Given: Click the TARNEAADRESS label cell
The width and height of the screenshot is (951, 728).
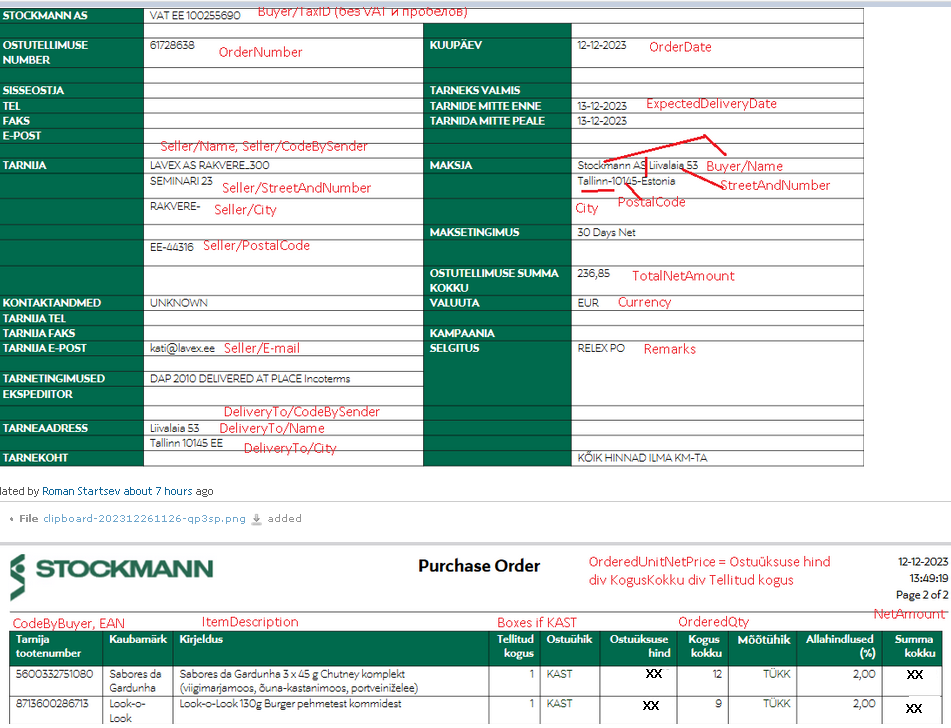Looking at the screenshot, I should (72, 428).
